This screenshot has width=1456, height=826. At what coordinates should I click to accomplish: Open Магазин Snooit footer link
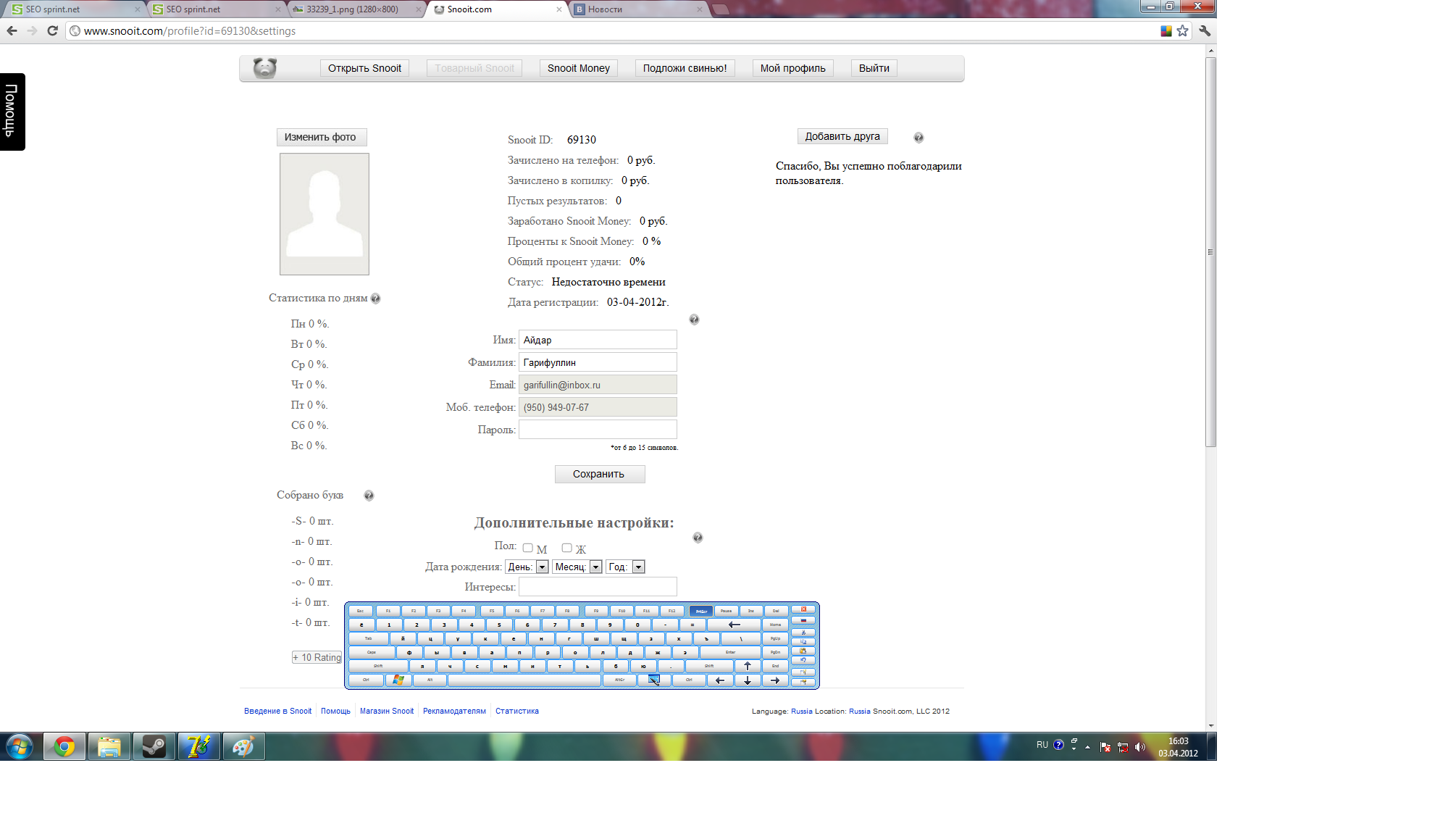point(387,712)
